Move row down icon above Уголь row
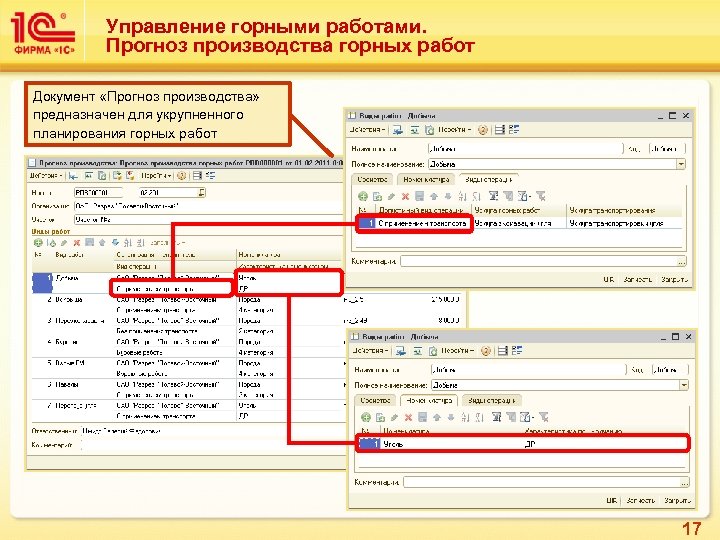 click(x=450, y=417)
